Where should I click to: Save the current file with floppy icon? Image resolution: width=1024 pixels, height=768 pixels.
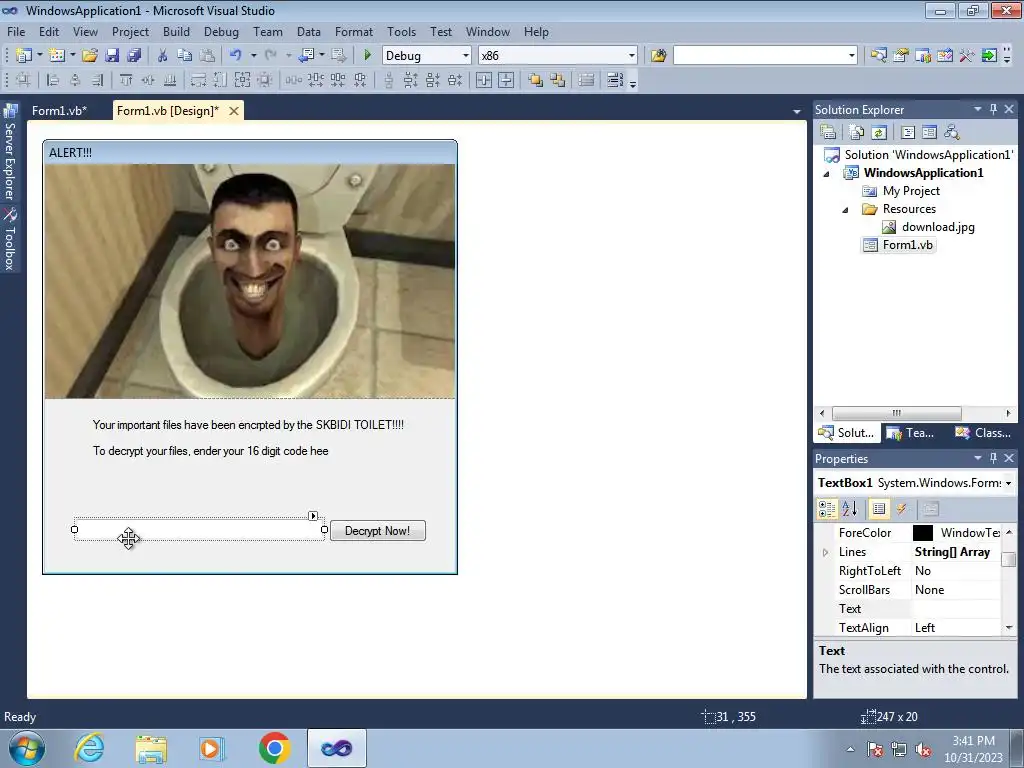pyautogui.click(x=112, y=56)
